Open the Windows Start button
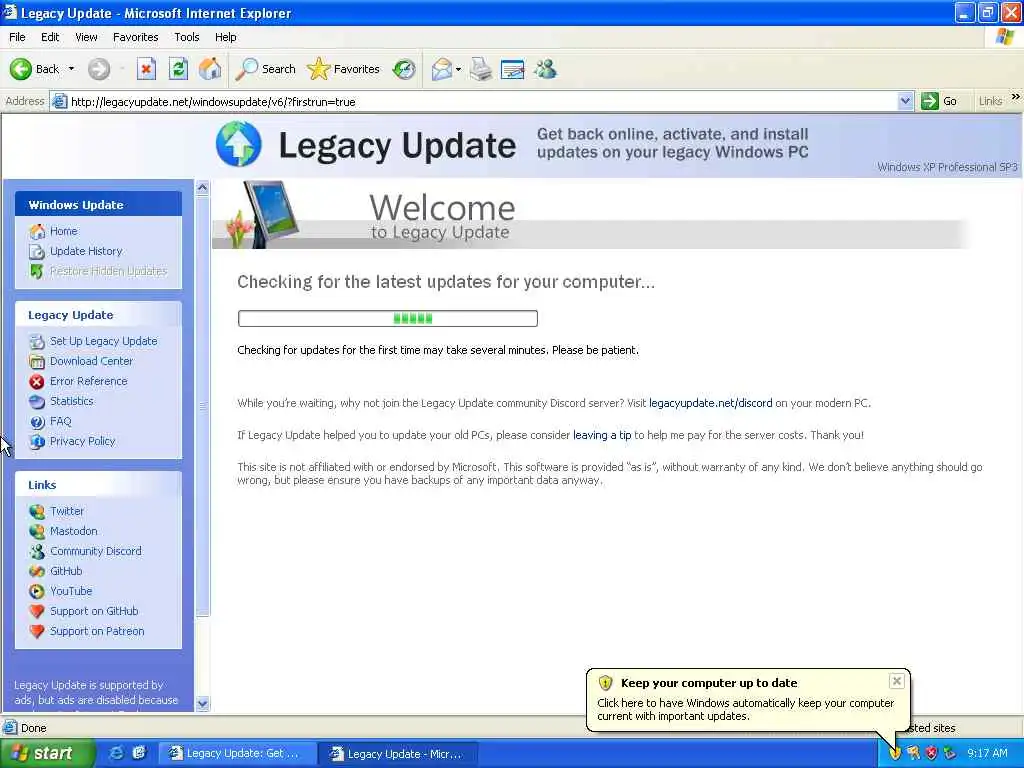1024x768 pixels. click(46, 754)
